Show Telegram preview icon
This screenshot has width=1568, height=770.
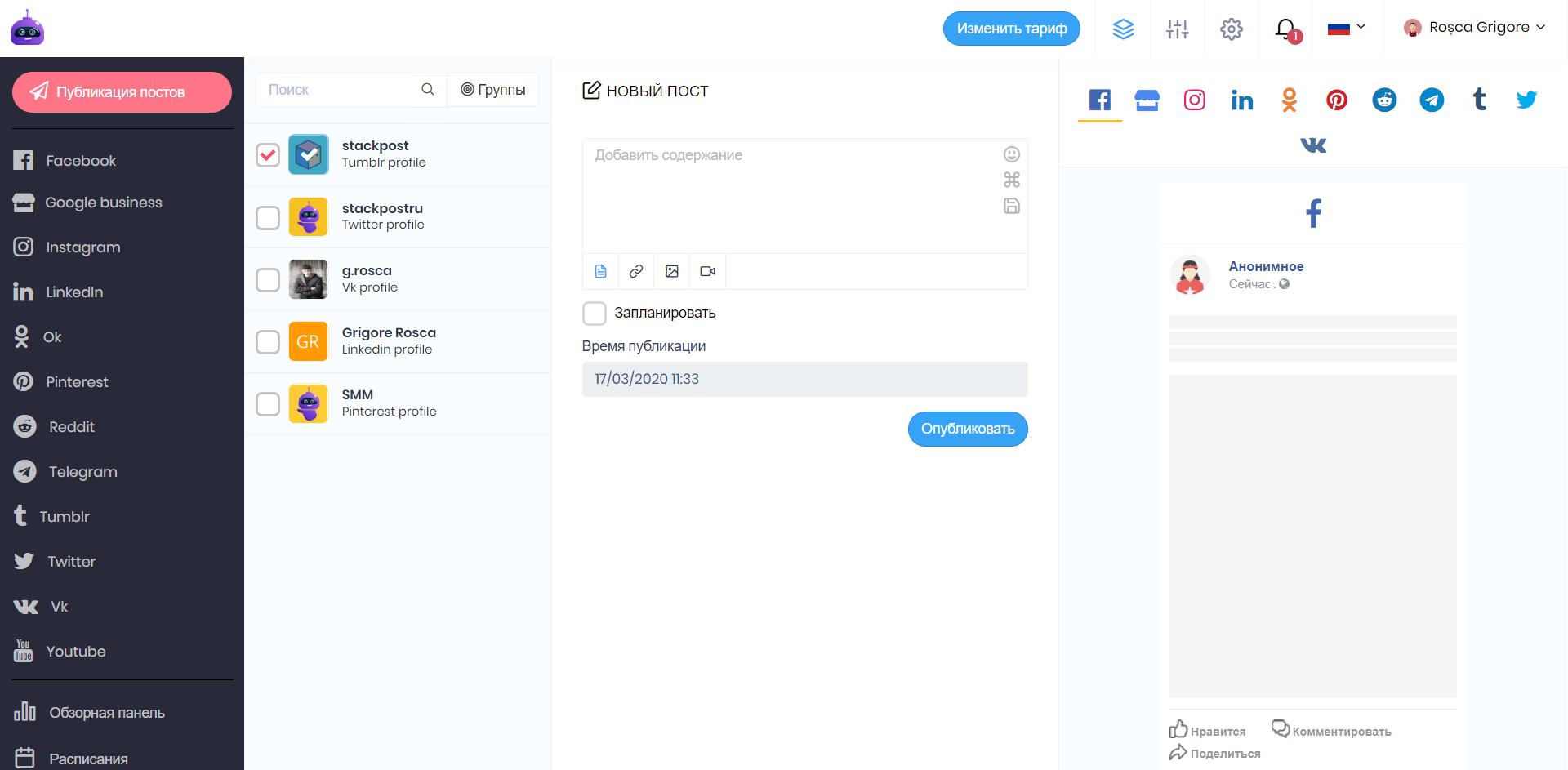[x=1432, y=100]
